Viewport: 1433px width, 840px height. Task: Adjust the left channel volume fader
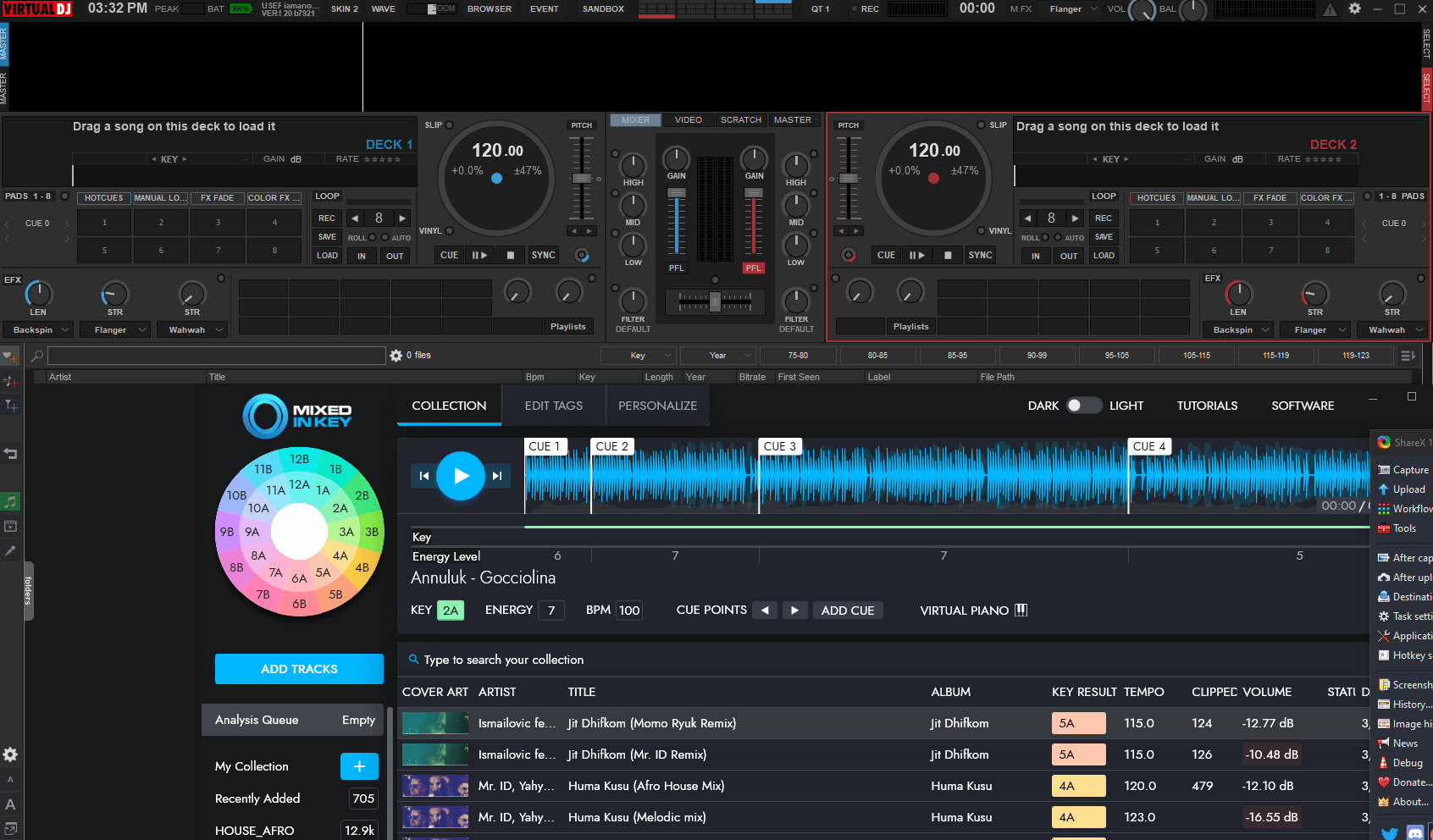676,220
